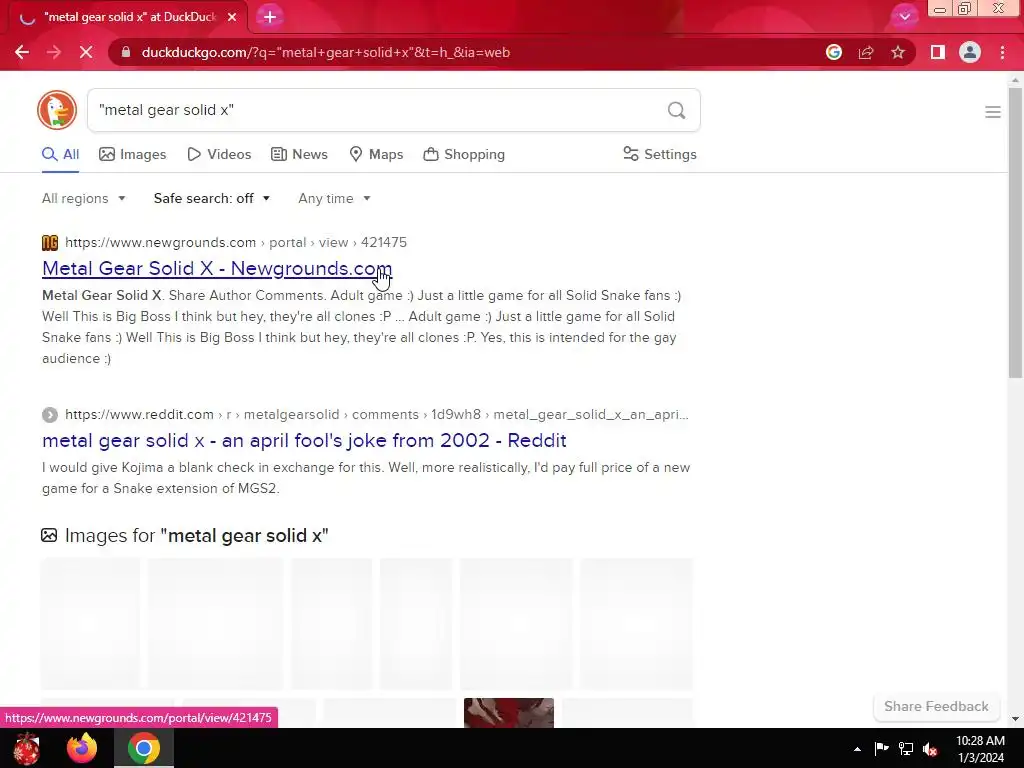1024x768 pixels.
Task: Switch to the Images tab
Action: point(133,155)
